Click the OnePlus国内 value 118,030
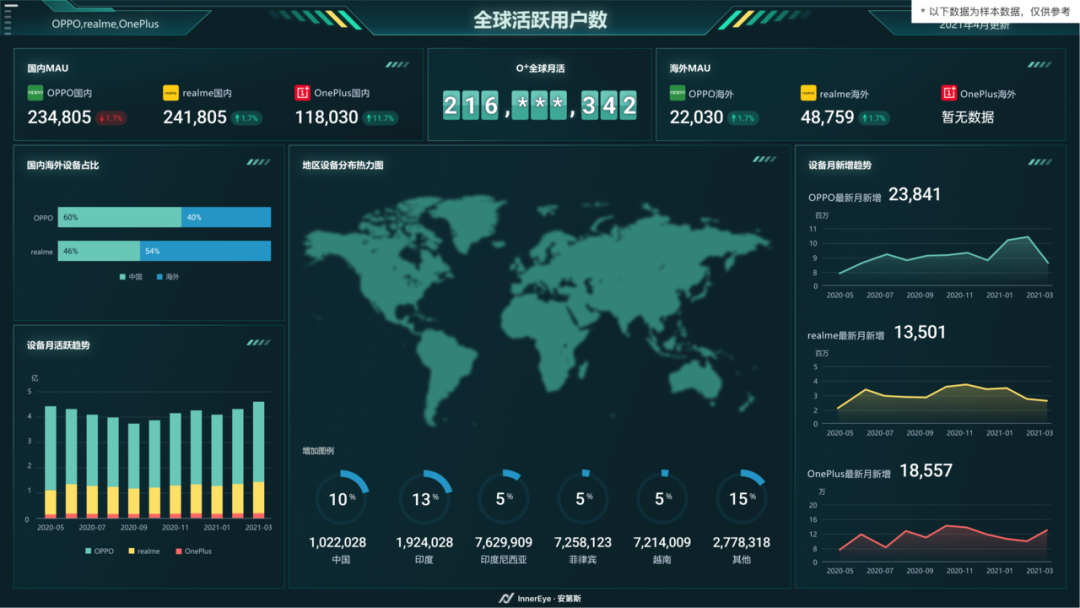Image resolution: width=1080 pixels, height=608 pixels. (x=326, y=118)
